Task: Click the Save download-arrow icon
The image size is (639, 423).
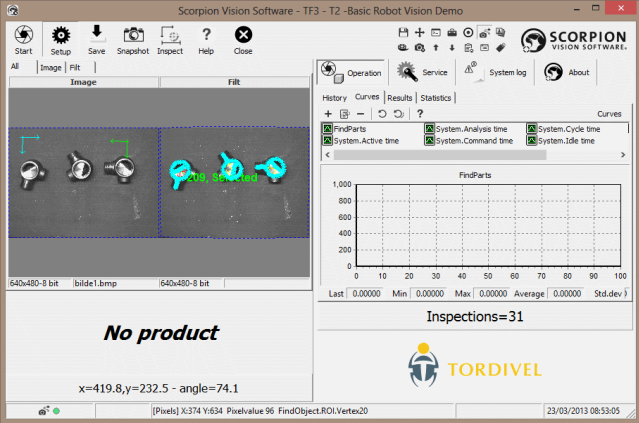Action: 96,36
